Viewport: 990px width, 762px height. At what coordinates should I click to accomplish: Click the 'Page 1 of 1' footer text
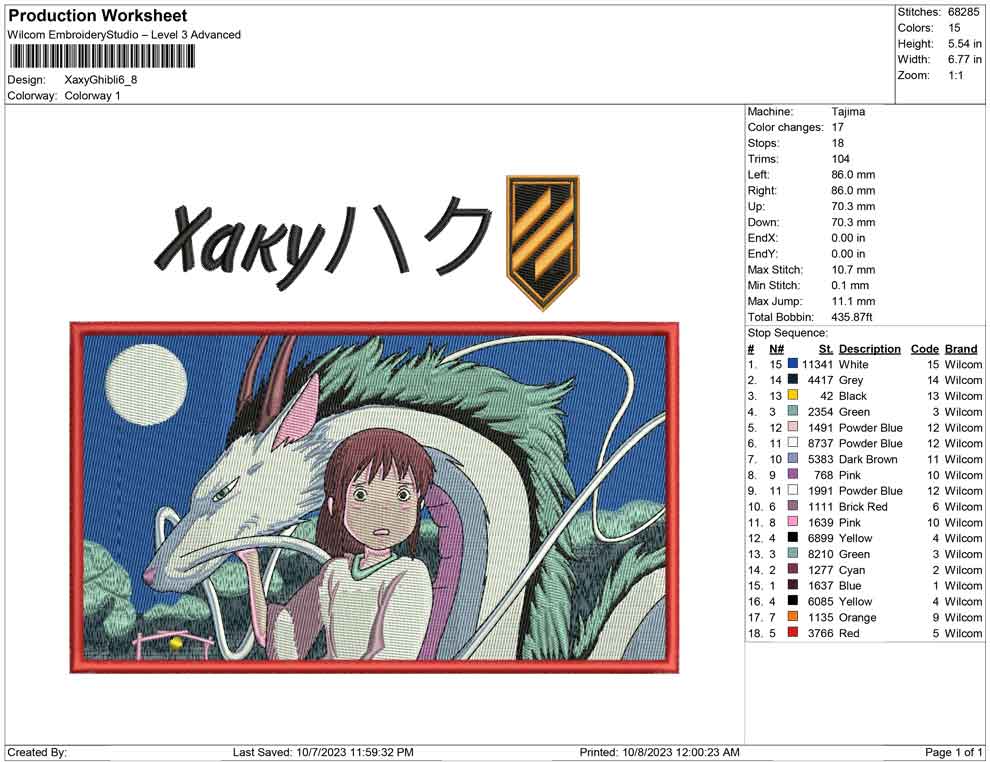coord(953,752)
